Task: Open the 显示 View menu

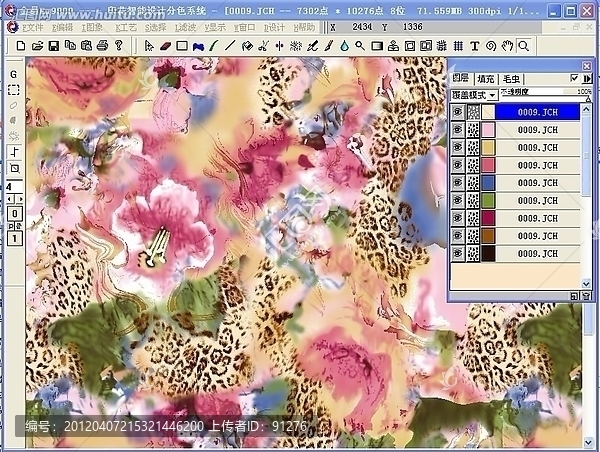Action: [x=215, y=28]
